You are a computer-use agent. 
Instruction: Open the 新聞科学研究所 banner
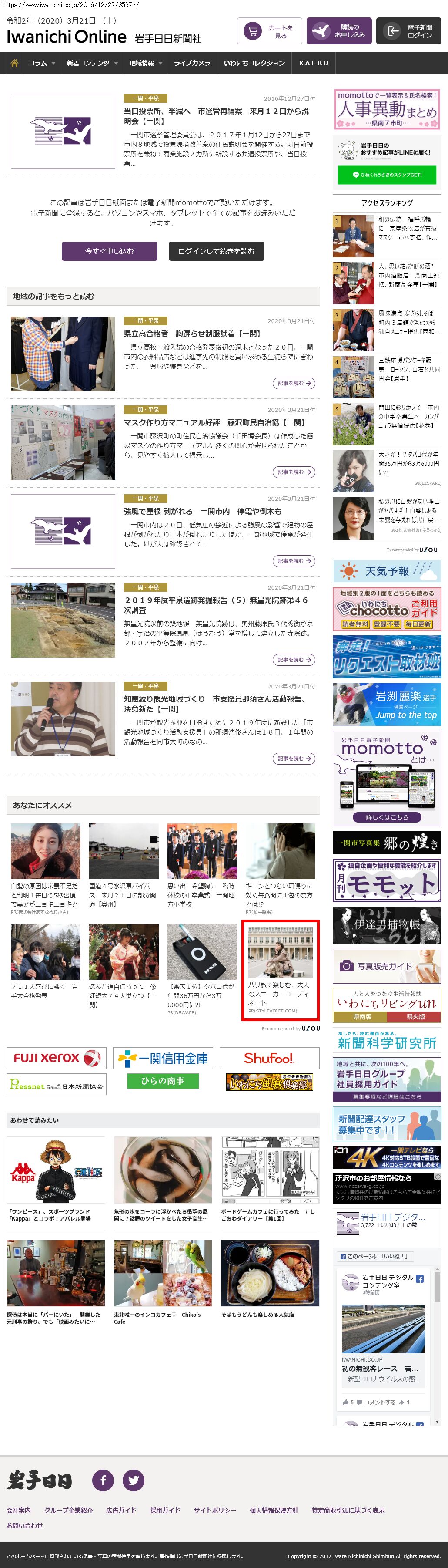pyautogui.click(x=387, y=1040)
